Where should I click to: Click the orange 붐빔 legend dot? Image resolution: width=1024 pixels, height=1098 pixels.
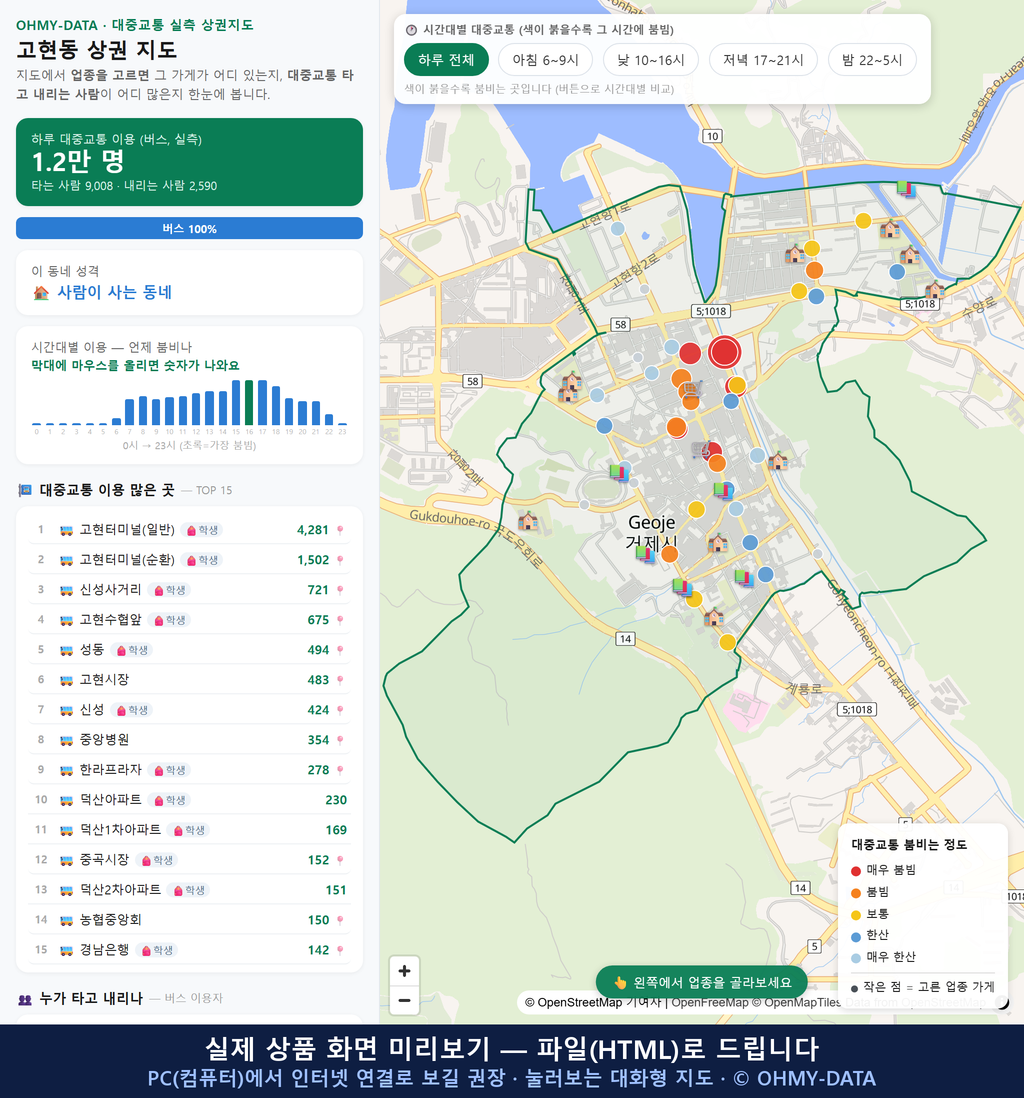coord(855,893)
